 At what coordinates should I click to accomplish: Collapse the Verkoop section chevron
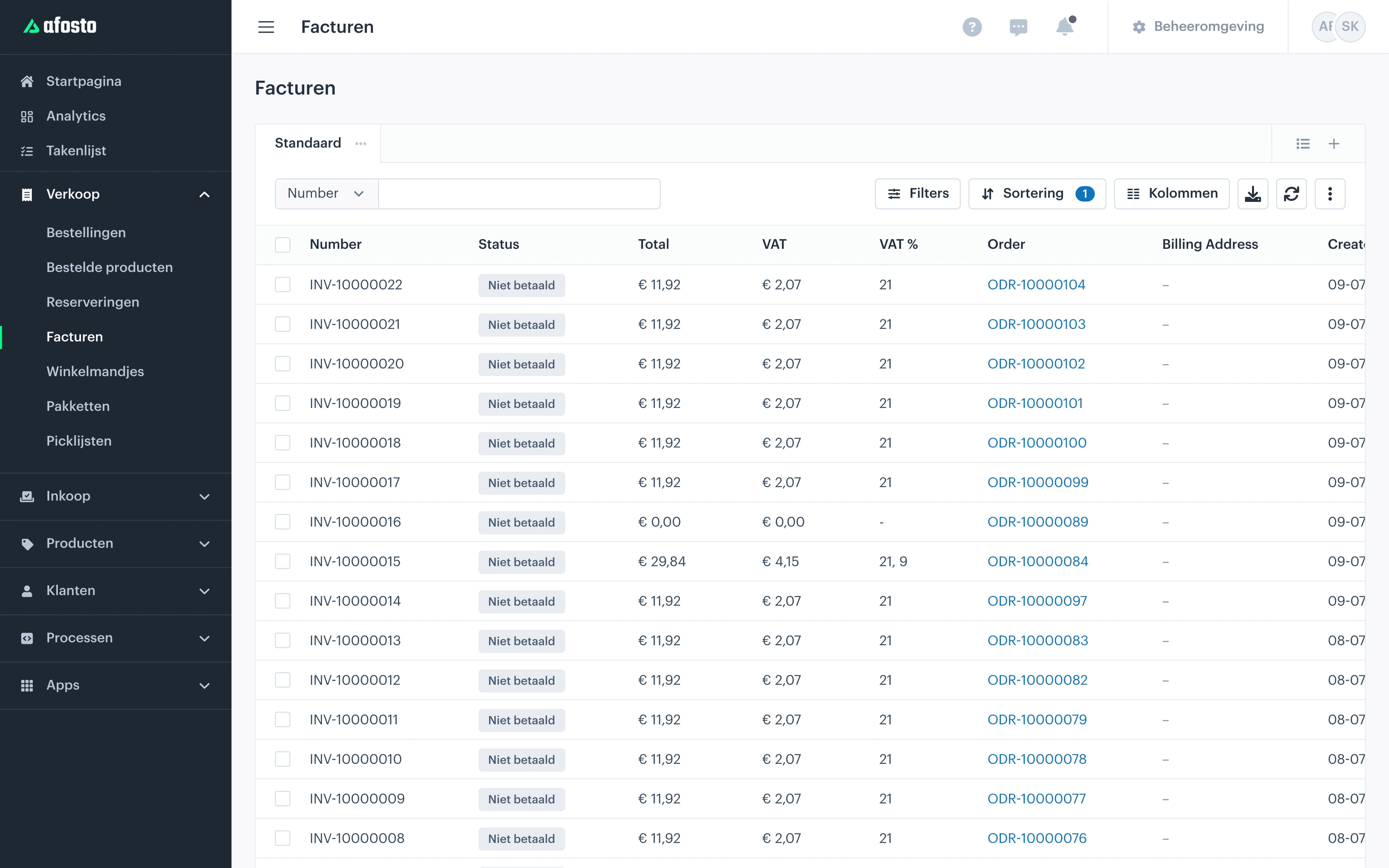(204, 195)
